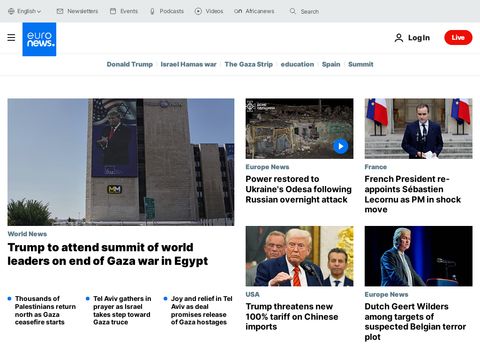Select the education topic tag
Viewport: 480px width, 360px height.
point(297,64)
